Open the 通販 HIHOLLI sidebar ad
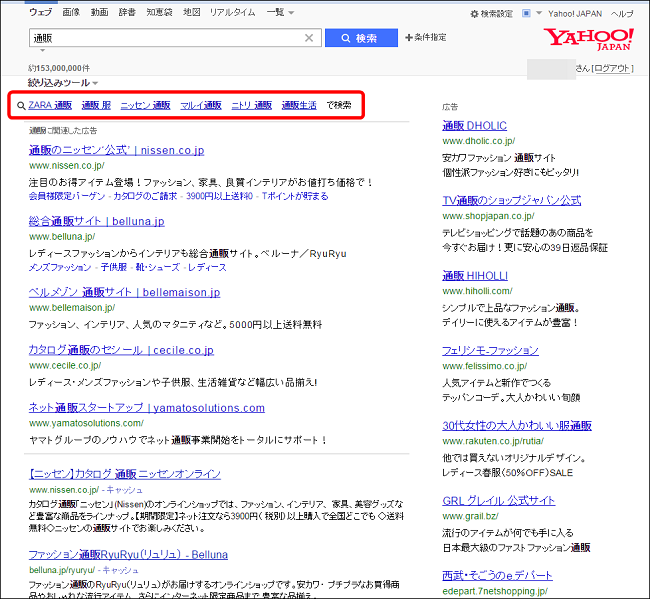Viewport: 650px width, 599px height. (x=475, y=276)
